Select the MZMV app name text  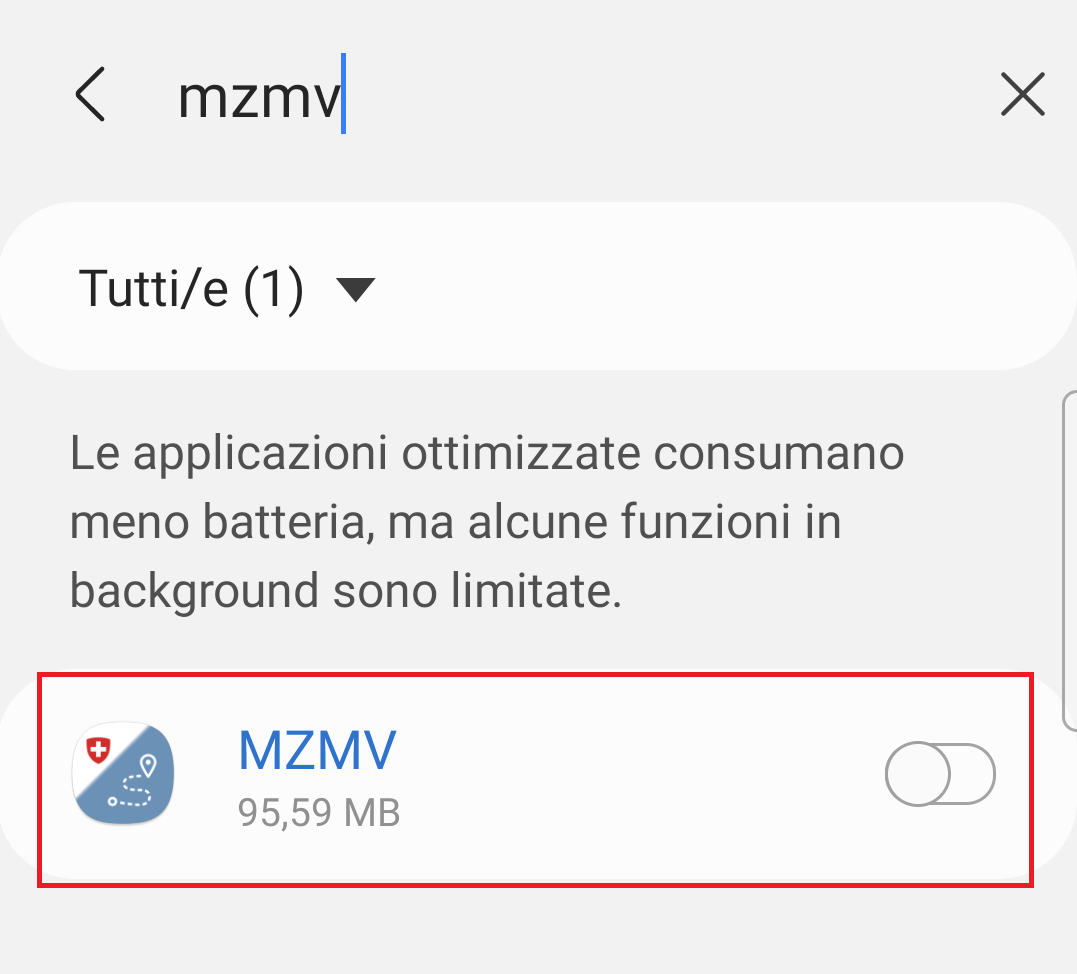317,750
